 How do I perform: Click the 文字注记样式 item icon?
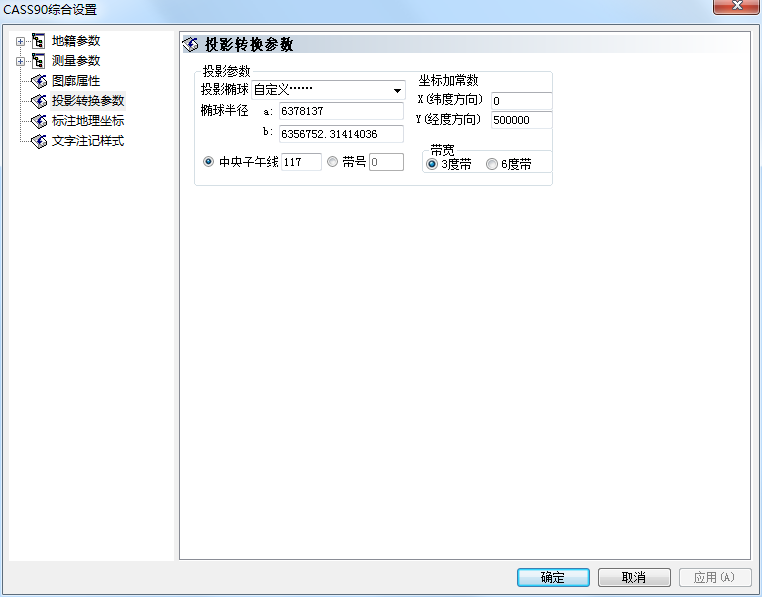click(x=39, y=141)
